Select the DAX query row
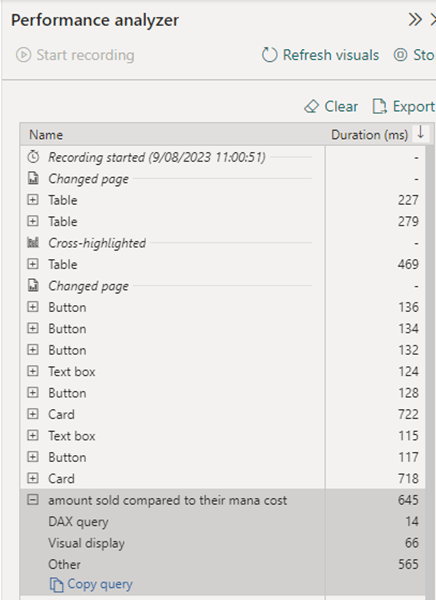 tap(222, 521)
